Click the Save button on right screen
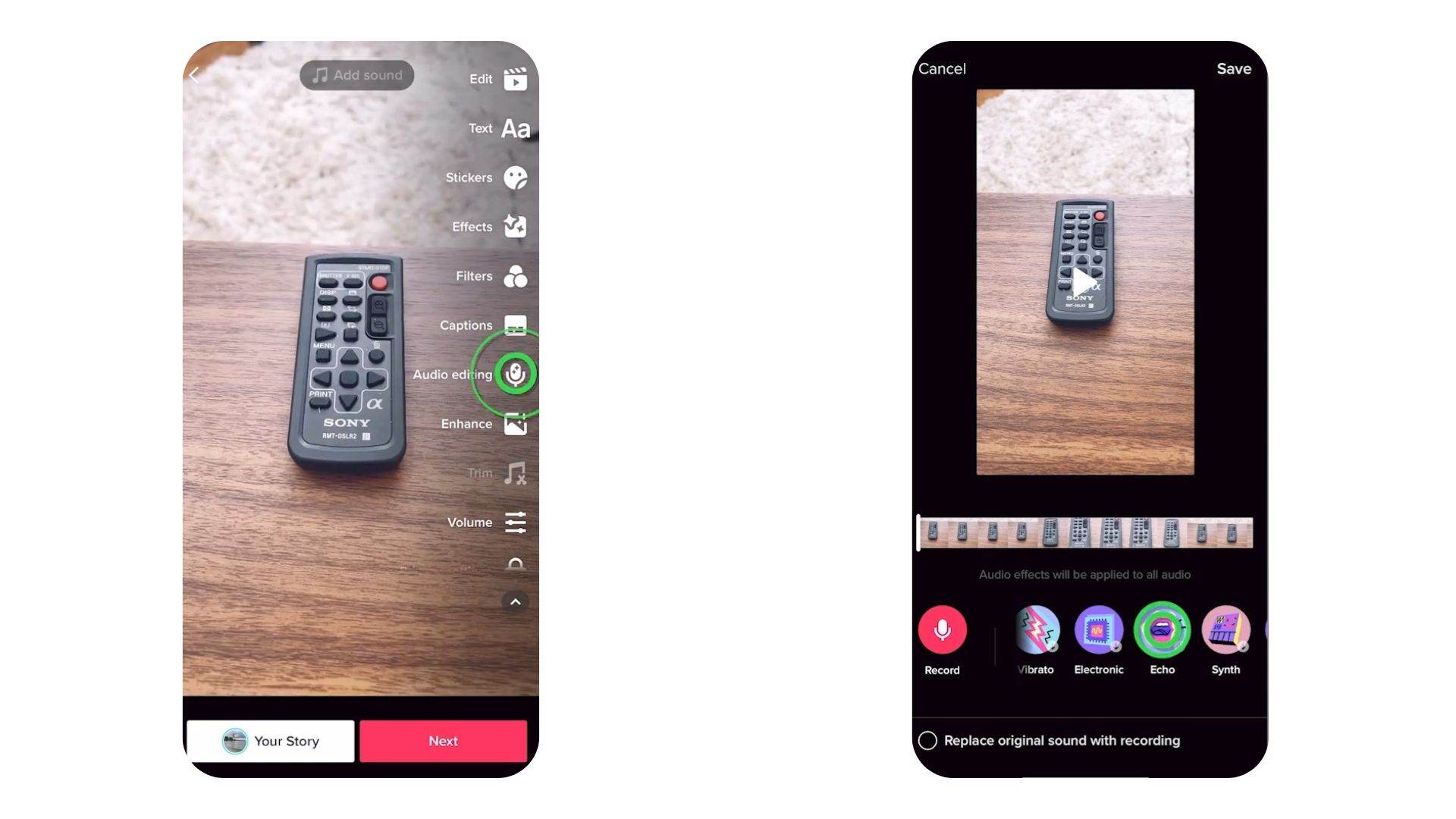The width and height of the screenshot is (1456, 819). (x=1234, y=68)
